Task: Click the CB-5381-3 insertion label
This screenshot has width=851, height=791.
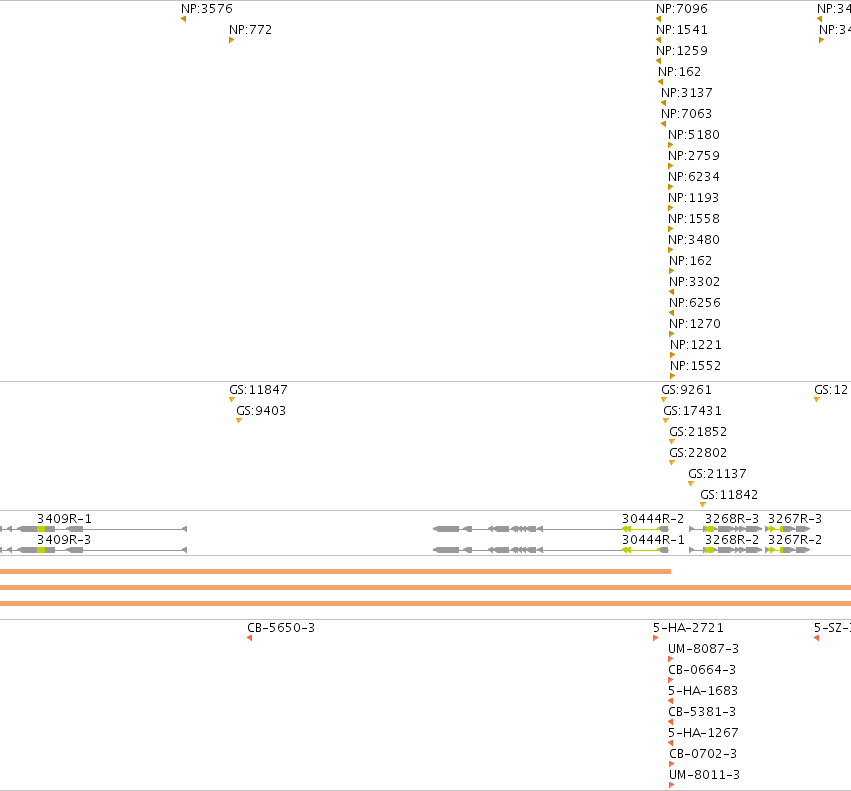Action: (702, 712)
